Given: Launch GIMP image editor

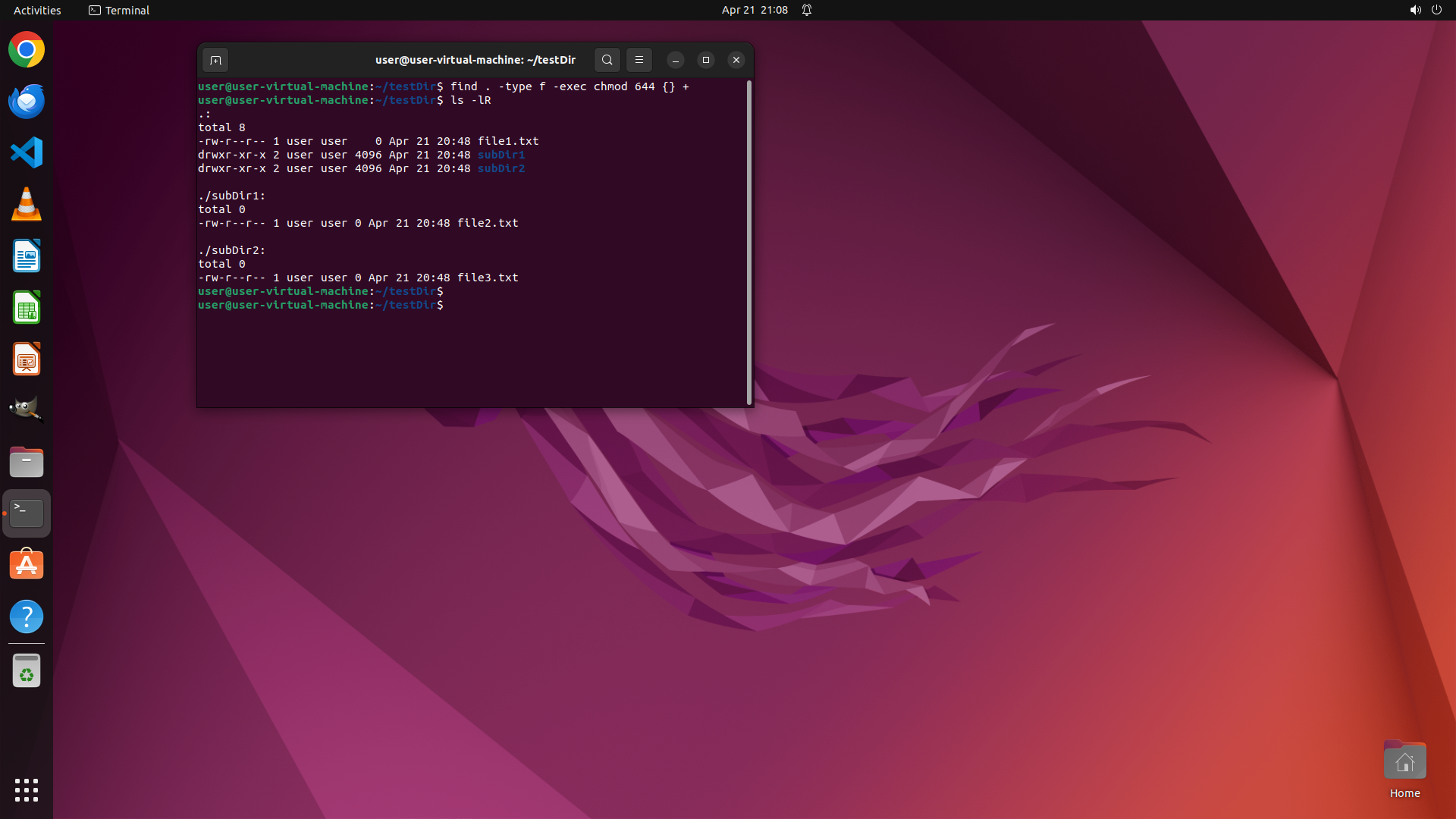Looking at the screenshot, I should (27, 409).
